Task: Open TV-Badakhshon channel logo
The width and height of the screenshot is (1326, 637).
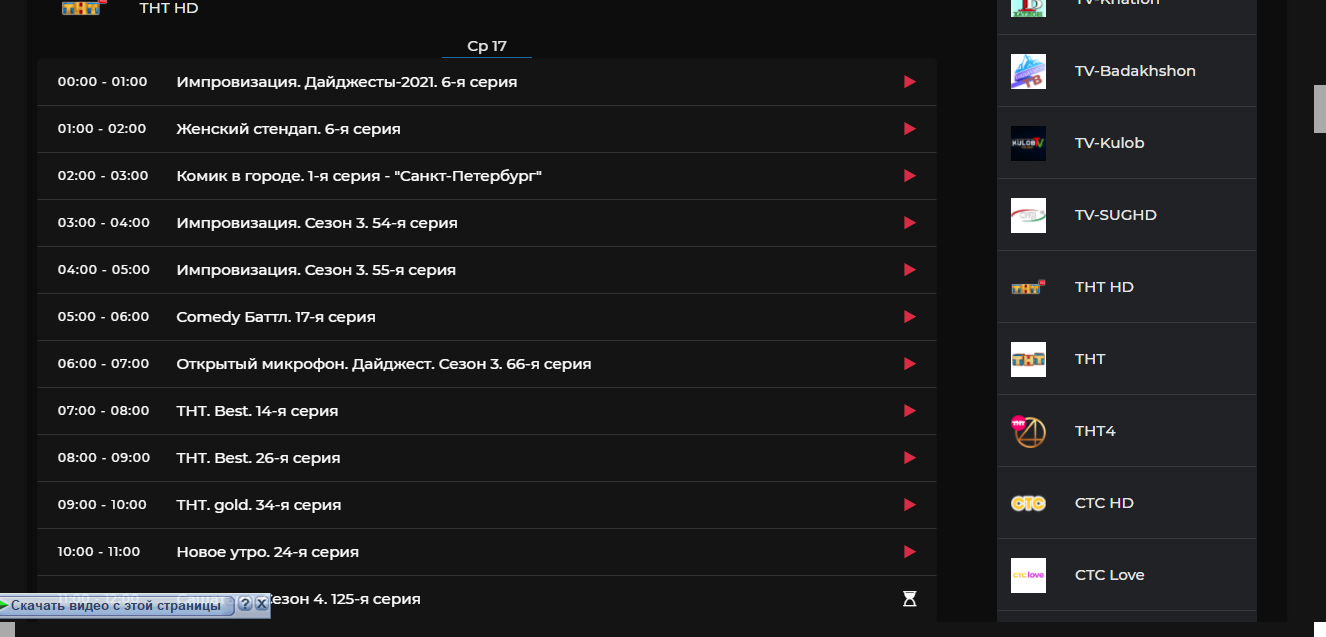Action: coord(1028,71)
